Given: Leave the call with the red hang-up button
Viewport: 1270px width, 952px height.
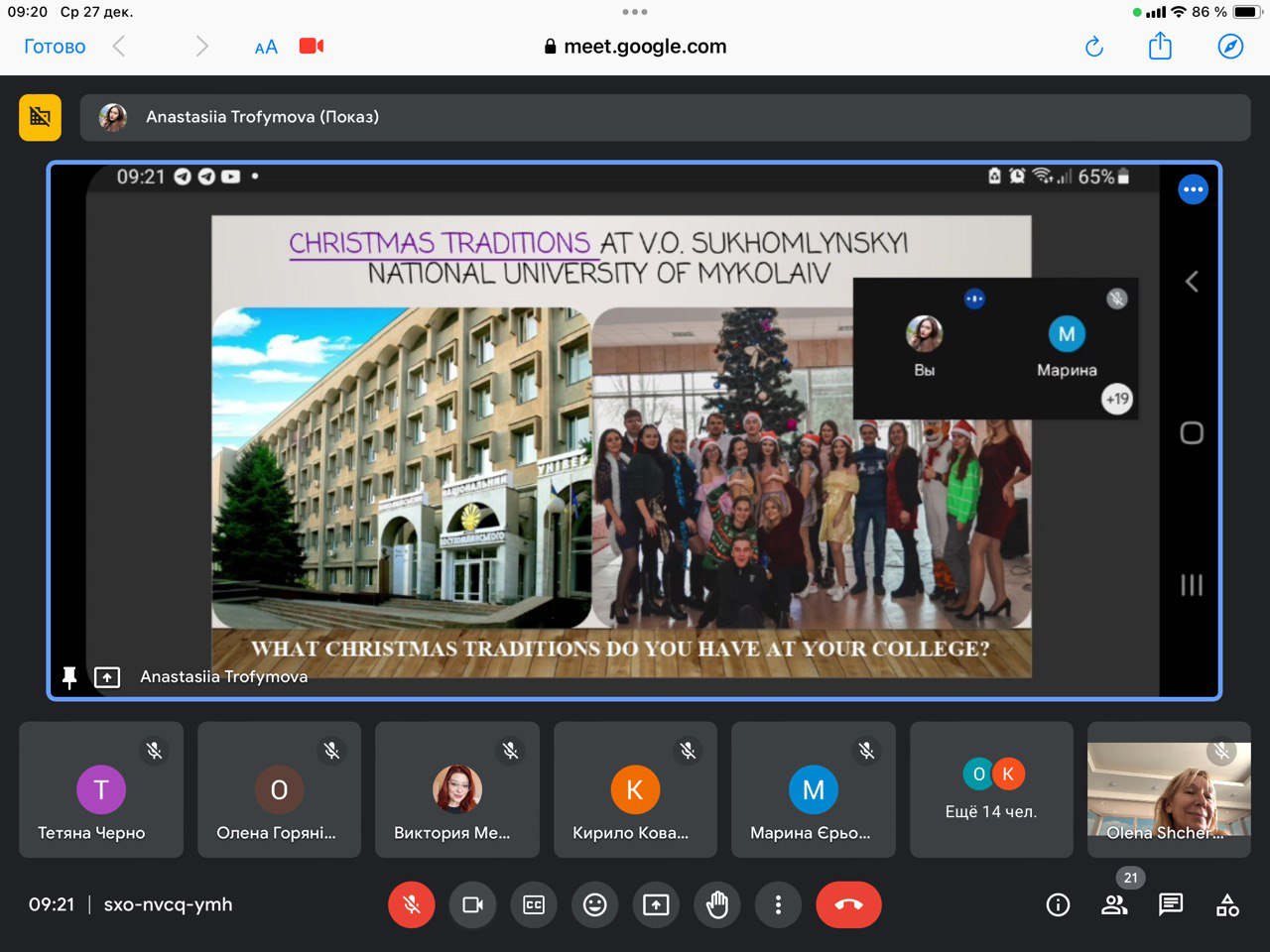Looking at the screenshot, I should pyautogui.click(x=848, y=904).
